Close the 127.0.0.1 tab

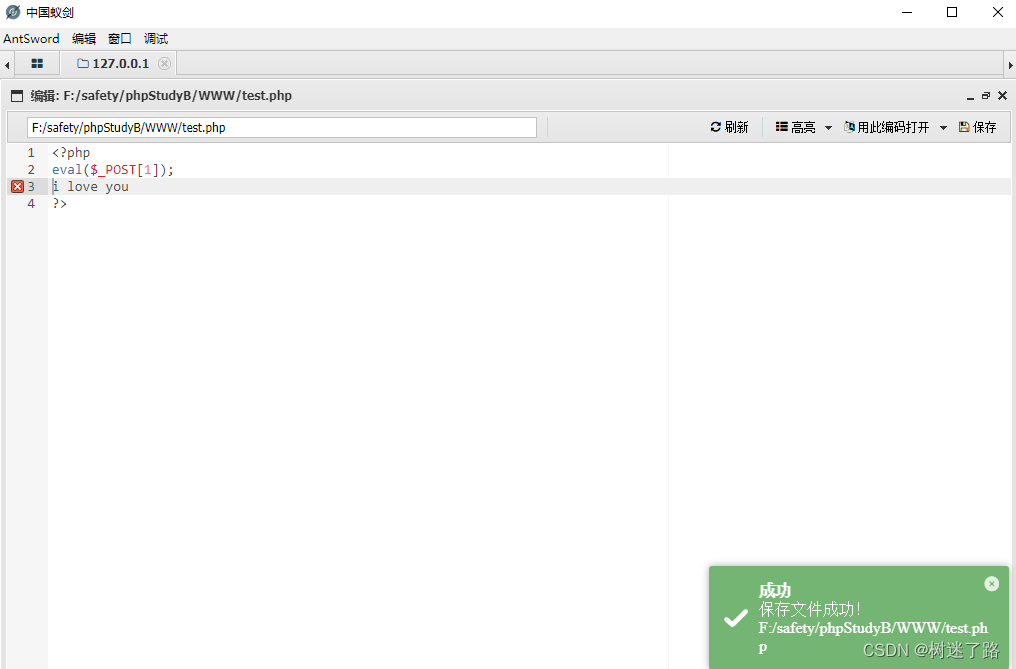[165, 64]
